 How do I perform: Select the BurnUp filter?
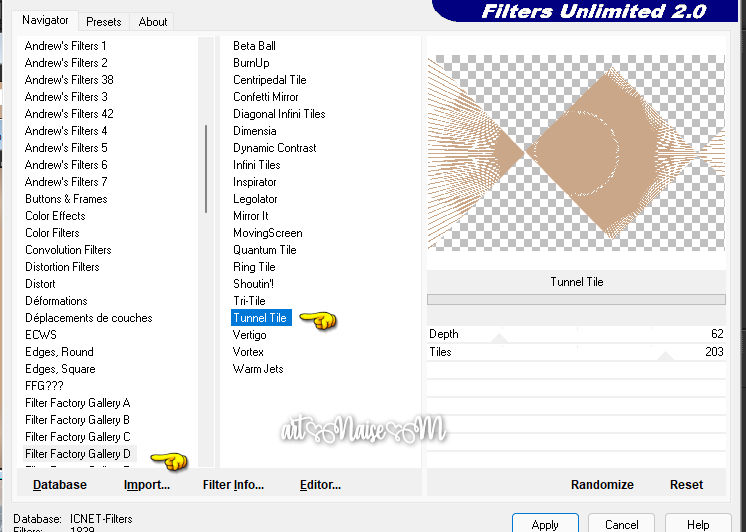click(x=251, y=63)
